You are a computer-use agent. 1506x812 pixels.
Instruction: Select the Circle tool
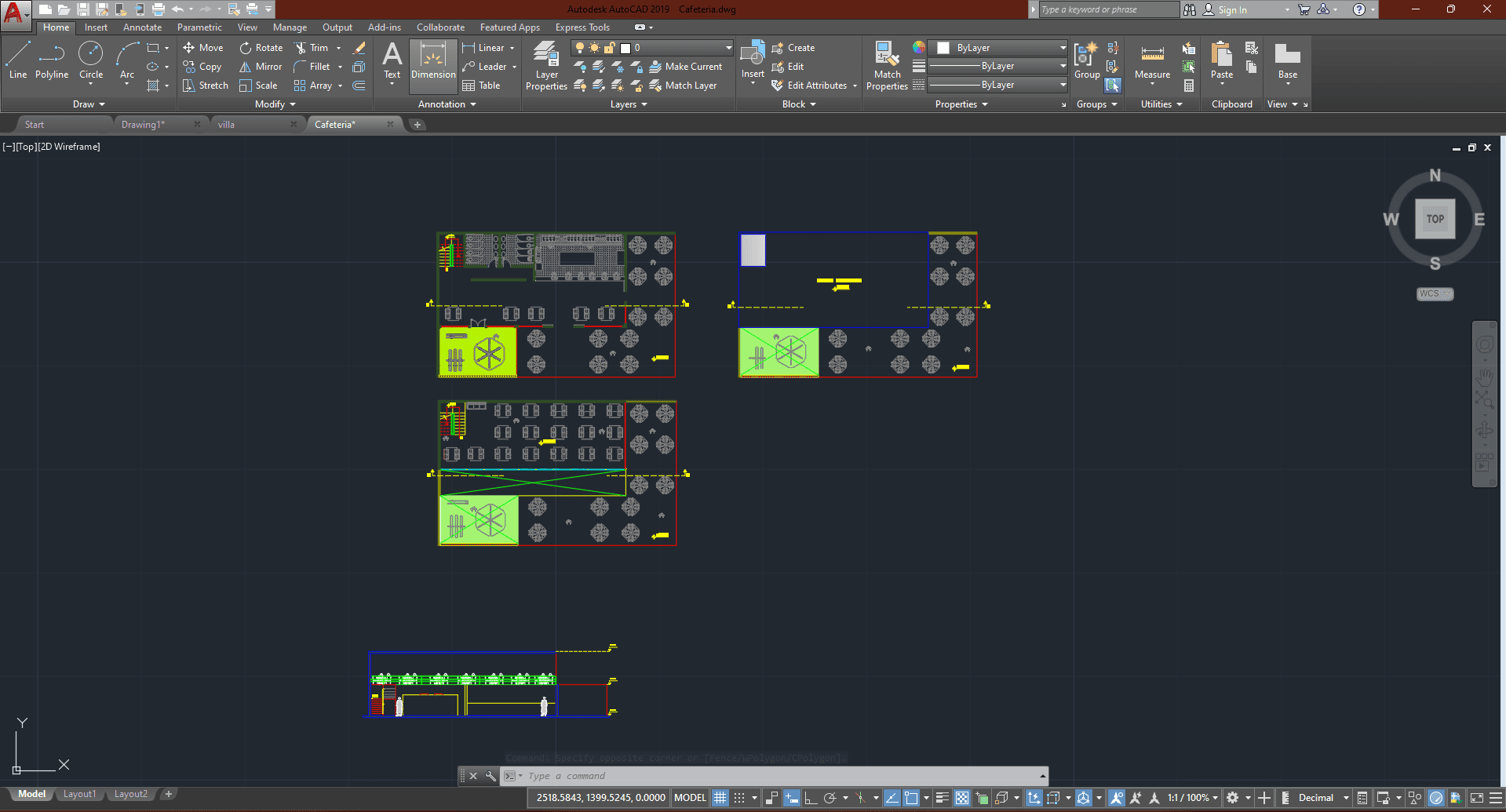click(x=91, y=60)
